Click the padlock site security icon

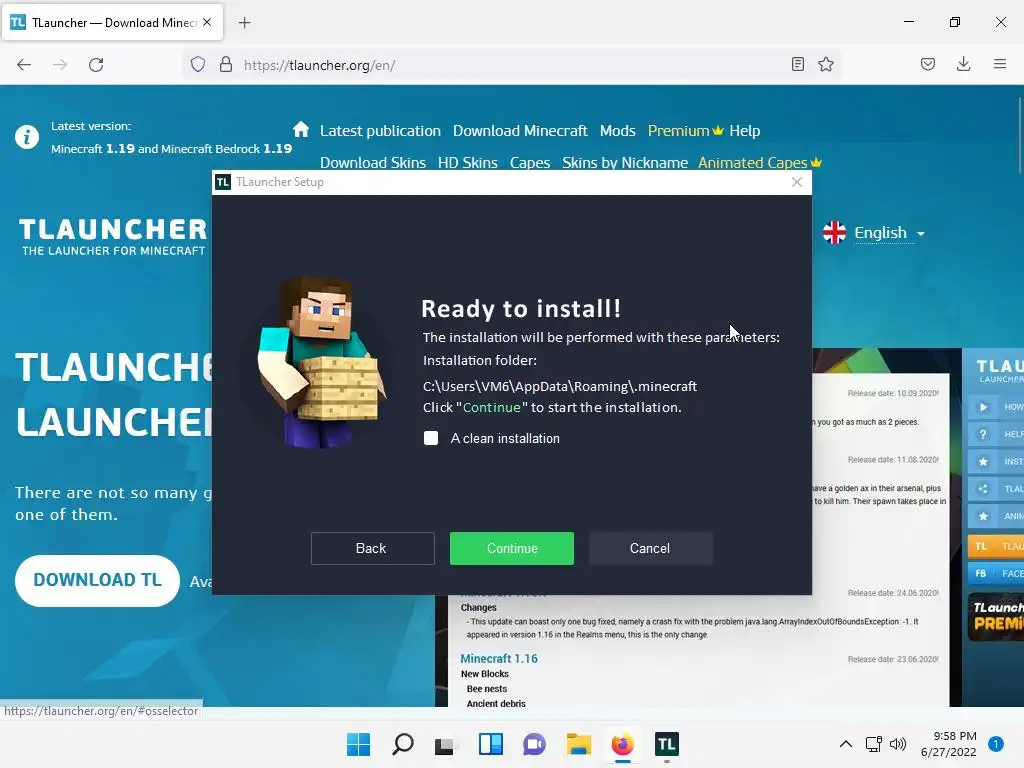pyautogui.click(x=226, y=64)
